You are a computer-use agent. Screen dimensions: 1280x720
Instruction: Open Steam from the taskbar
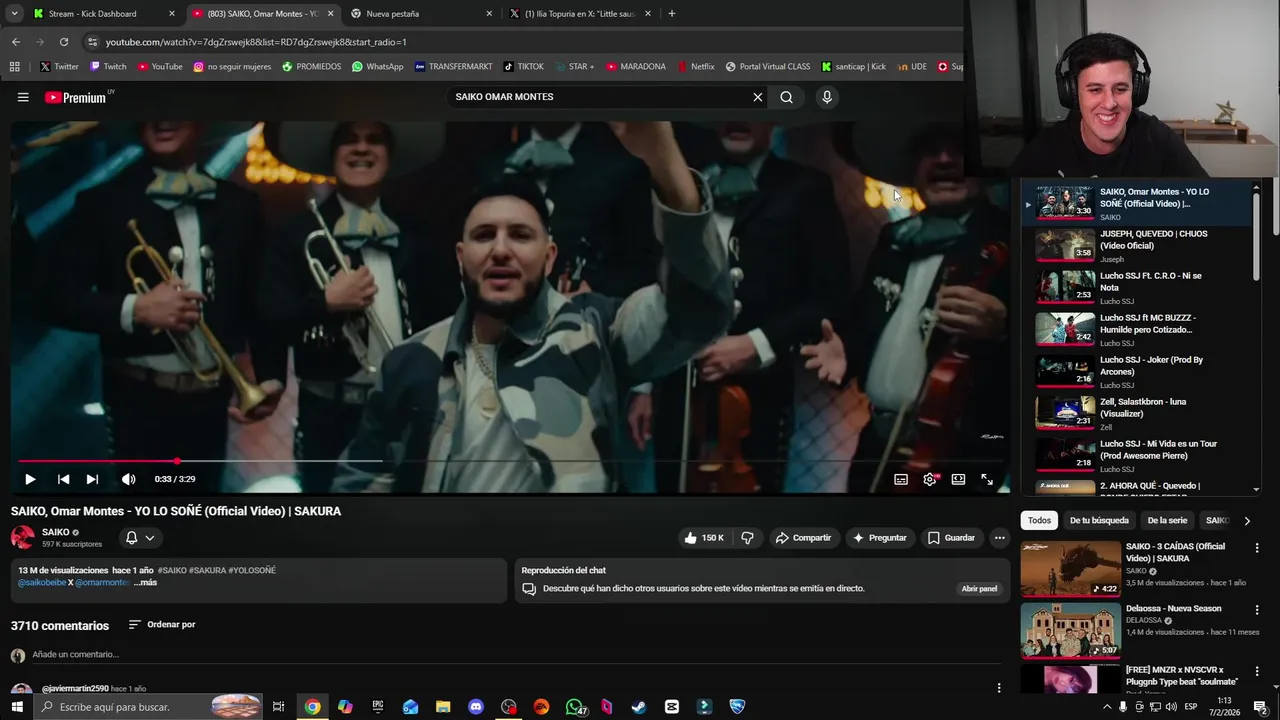(639, 707)
